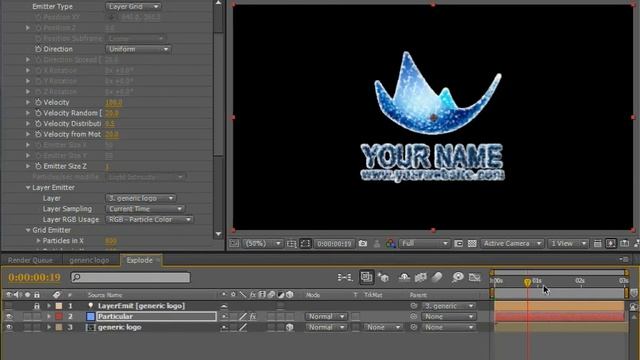Click the timeline search field

coord(130,278)
